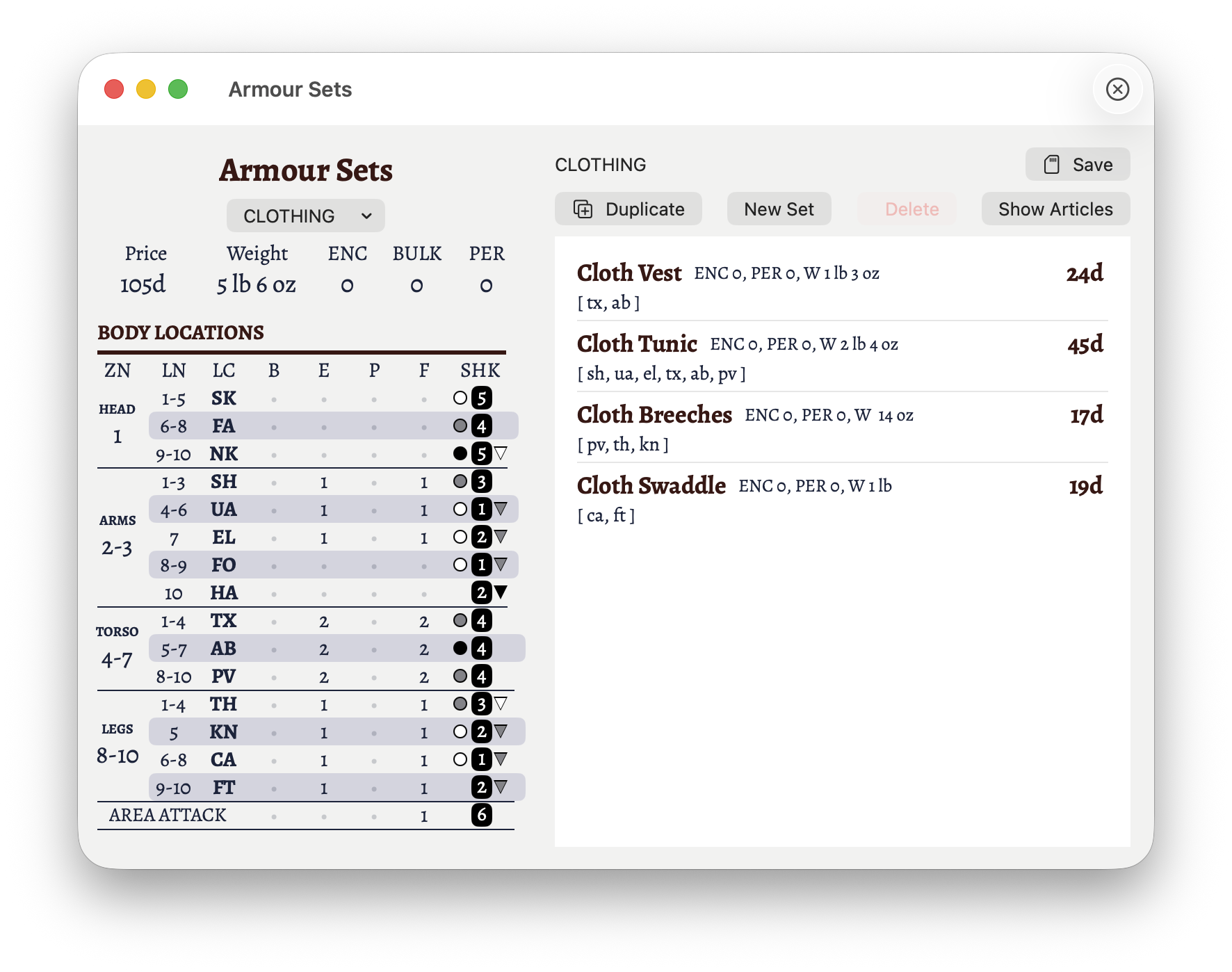Click the filled black triangle on HA row

click(501, 592)
